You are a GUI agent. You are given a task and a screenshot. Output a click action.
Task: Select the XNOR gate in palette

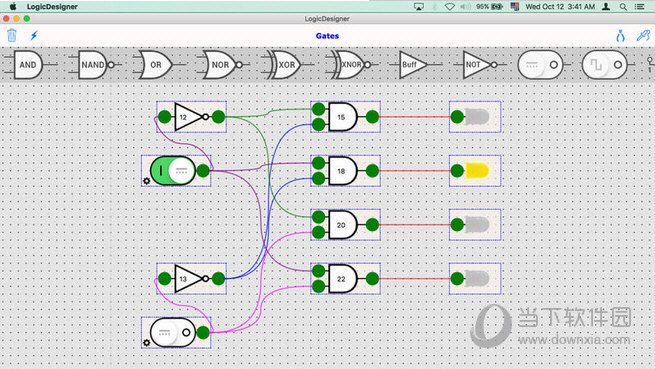point(352,65)
